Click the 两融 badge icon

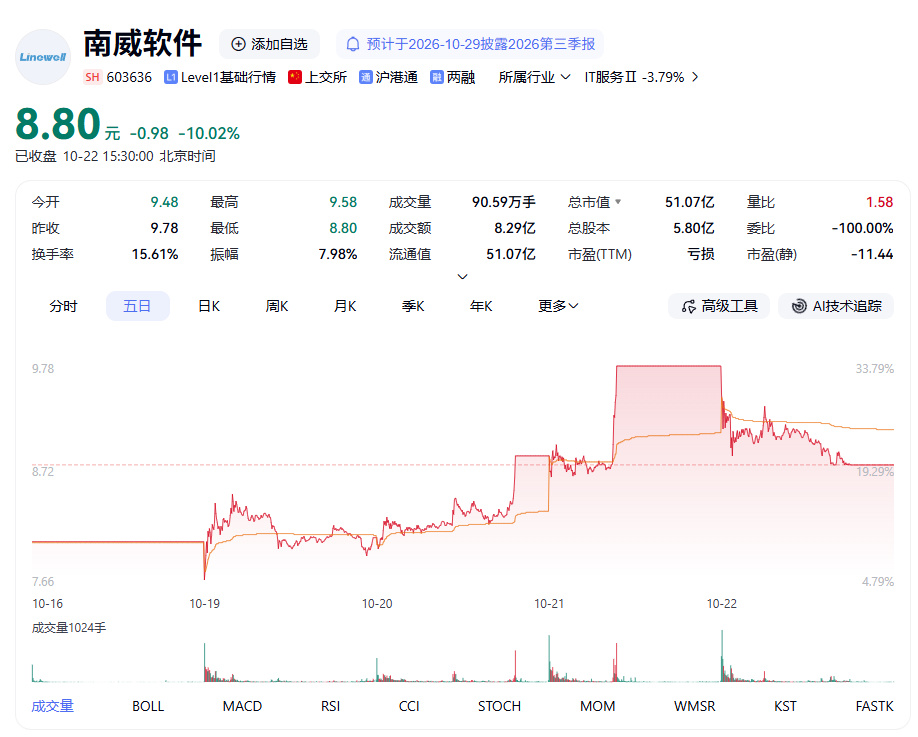(x=437, y=77)
